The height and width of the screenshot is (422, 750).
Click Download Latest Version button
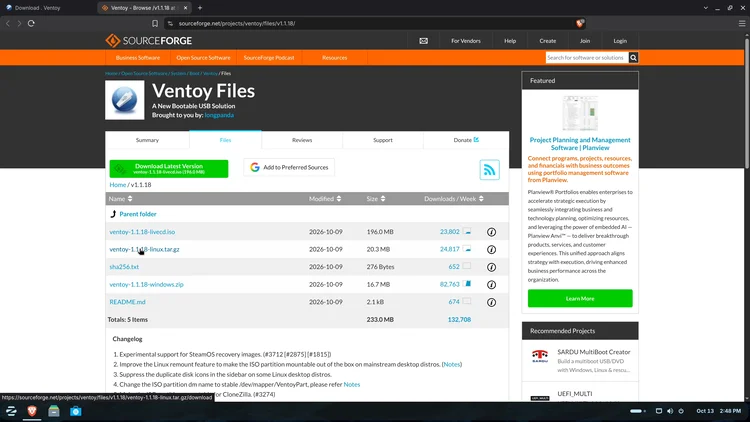(169, 168)
